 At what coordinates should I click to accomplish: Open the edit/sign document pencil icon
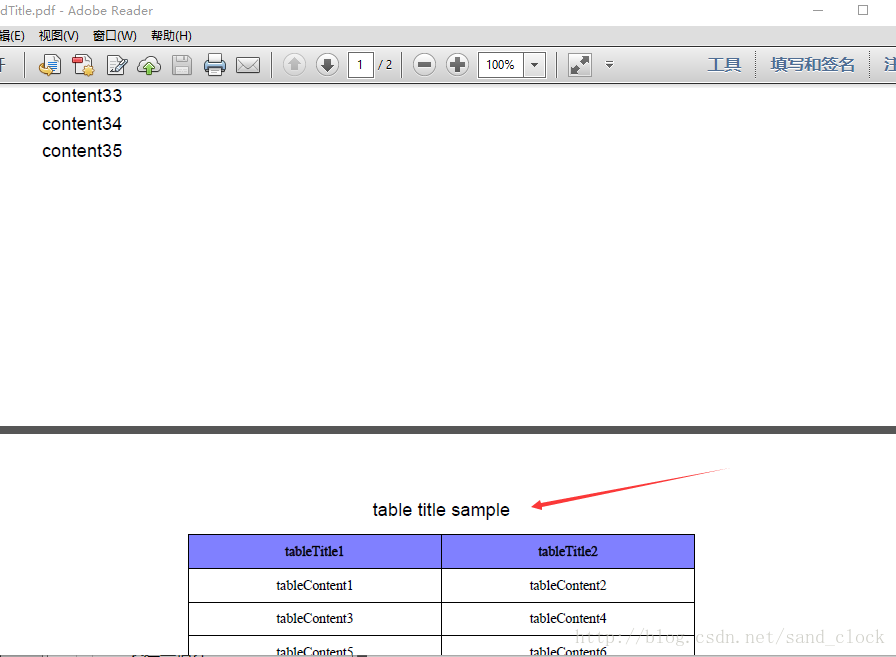[117, 65]
